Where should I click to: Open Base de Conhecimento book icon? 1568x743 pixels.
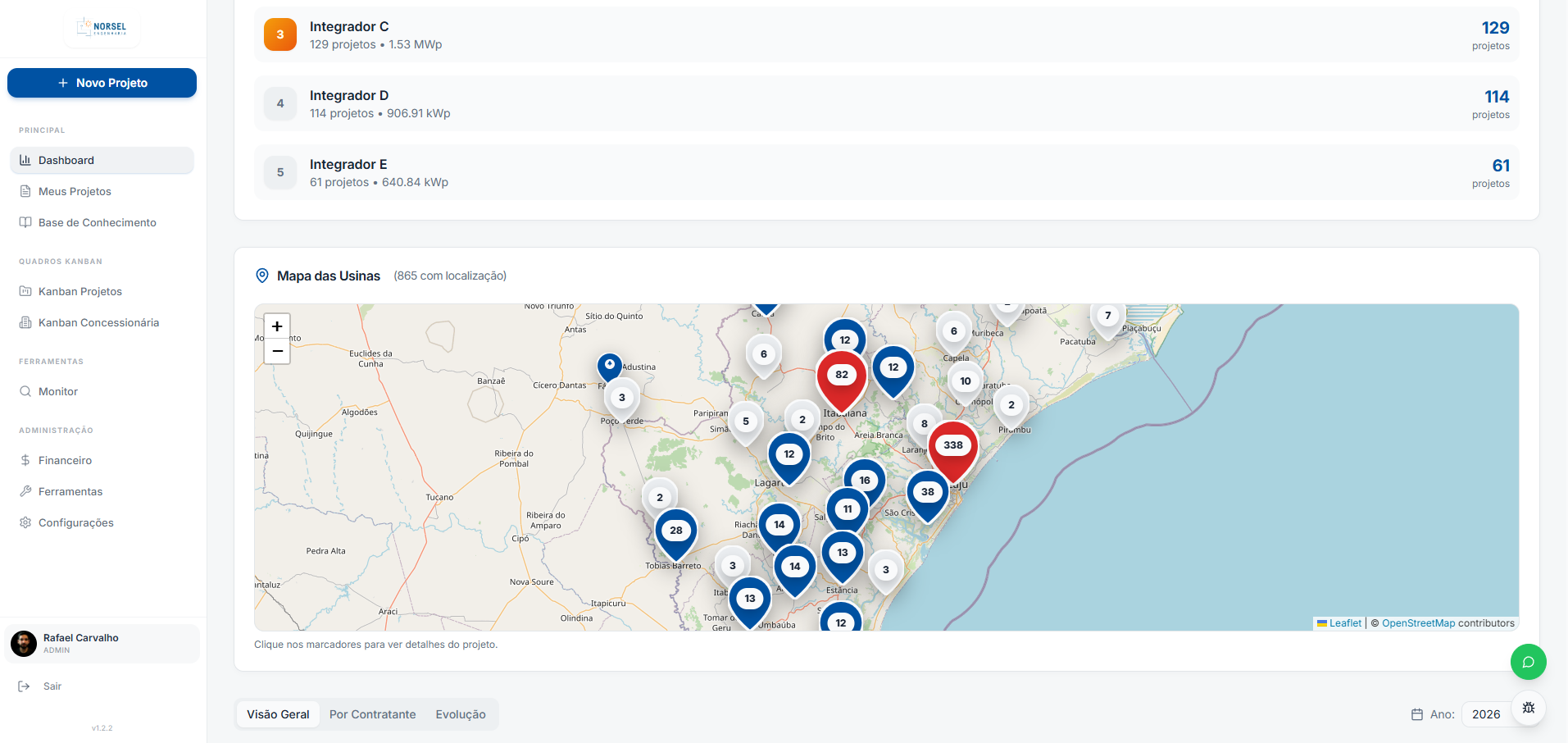(x=25, y=222)
